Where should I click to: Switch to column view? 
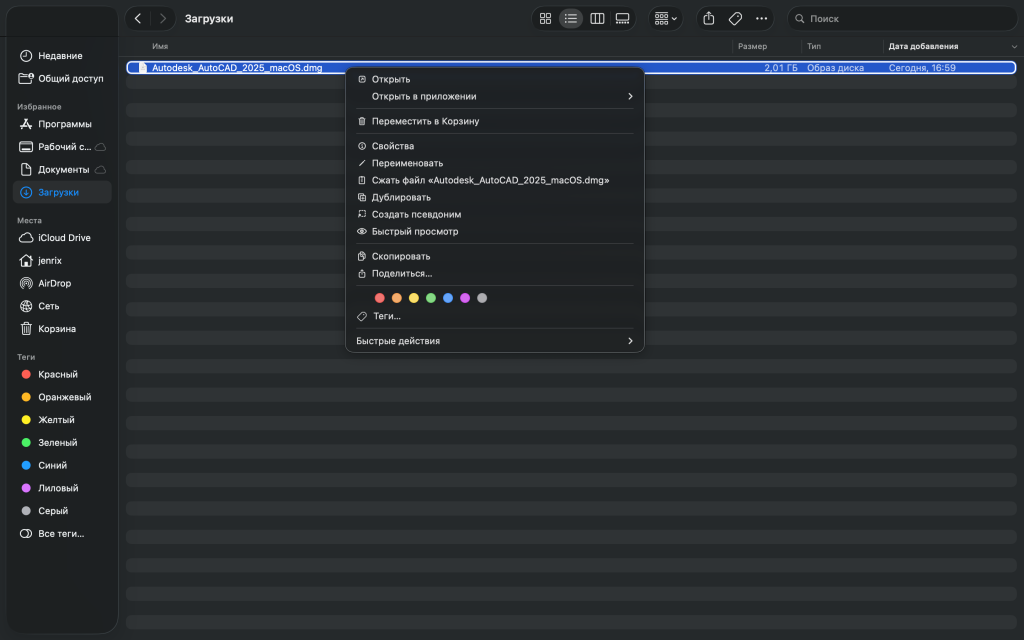coord(597,18)
